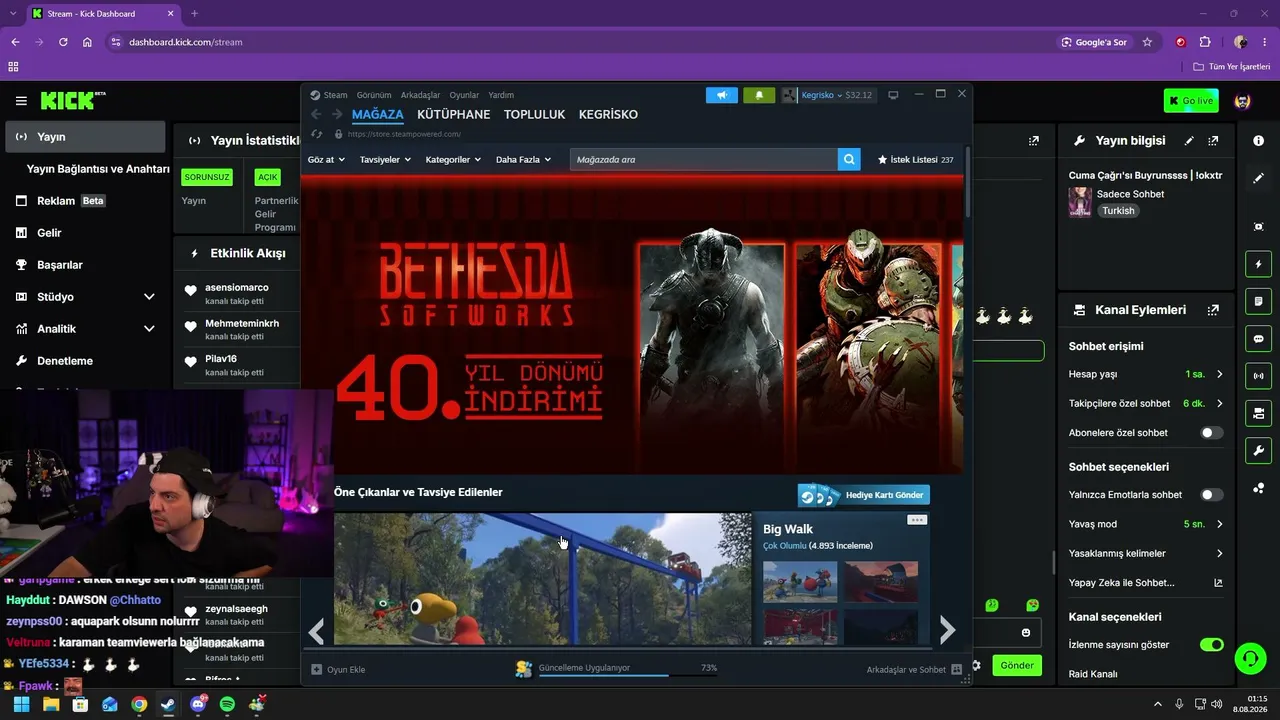Open the Kategoriler dropdown
1280x720 pixels.
pos(453,160)
